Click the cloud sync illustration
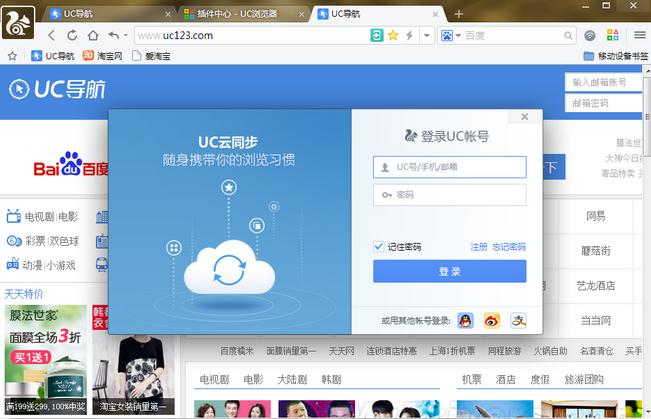This screenshot has width=651, height=419. pos(230,267)
